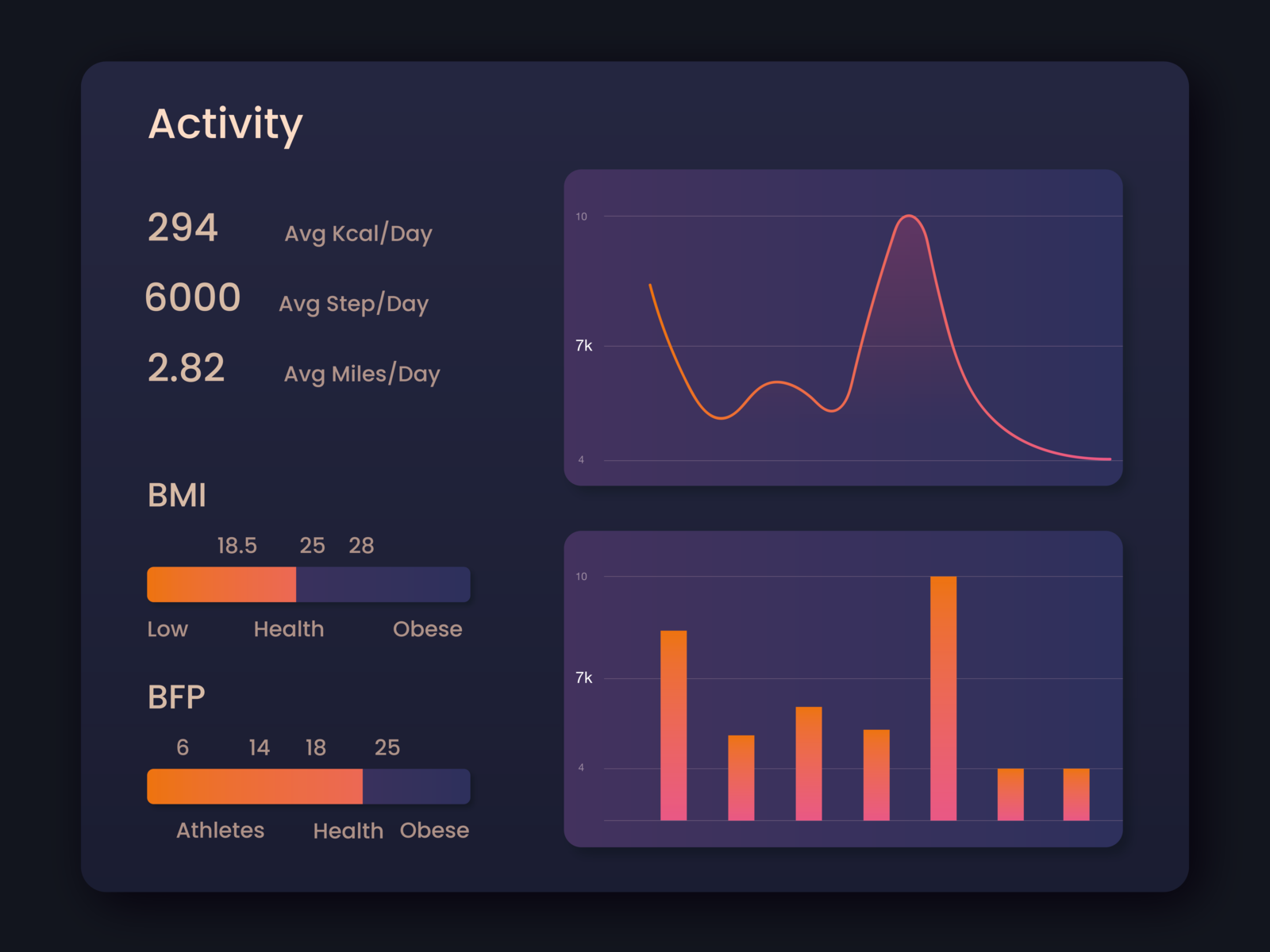Viewport: 1270px width, 952px height.
Task: Click the 7k axis label on bar chart
Action: click(x=583, y=678)
